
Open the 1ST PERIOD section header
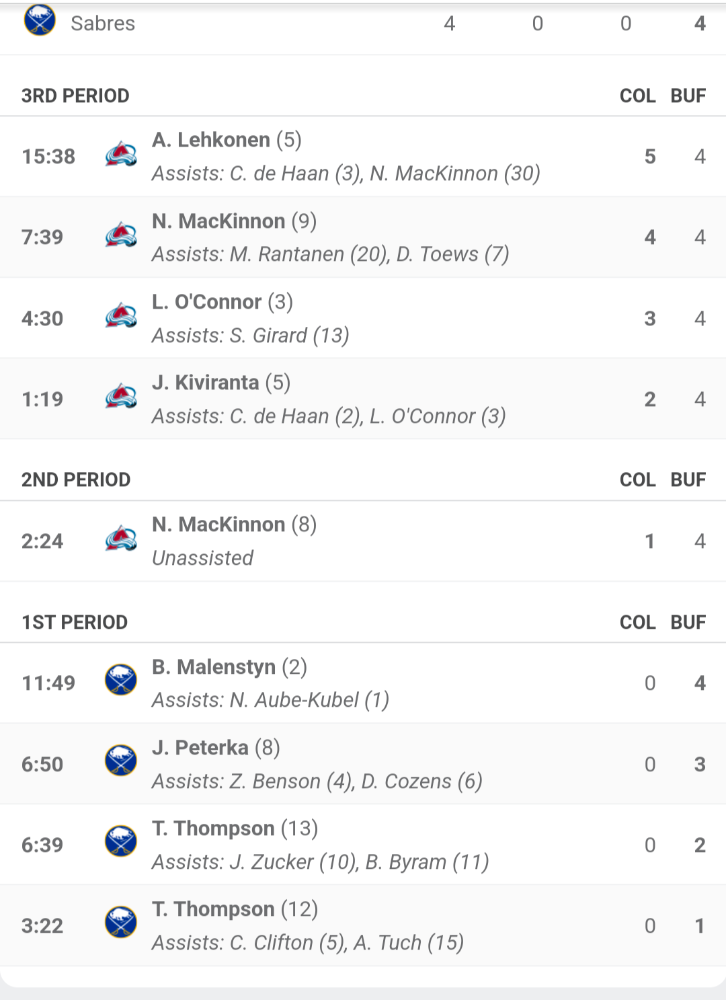tap(75, 622)
